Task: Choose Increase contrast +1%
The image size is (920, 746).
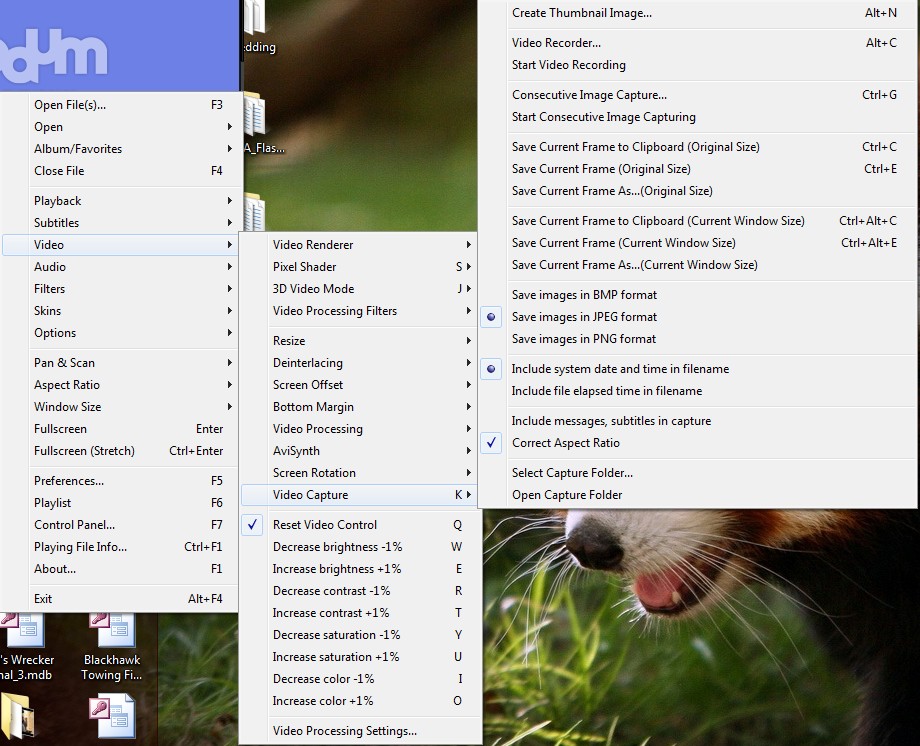Action: click(359, 613)
